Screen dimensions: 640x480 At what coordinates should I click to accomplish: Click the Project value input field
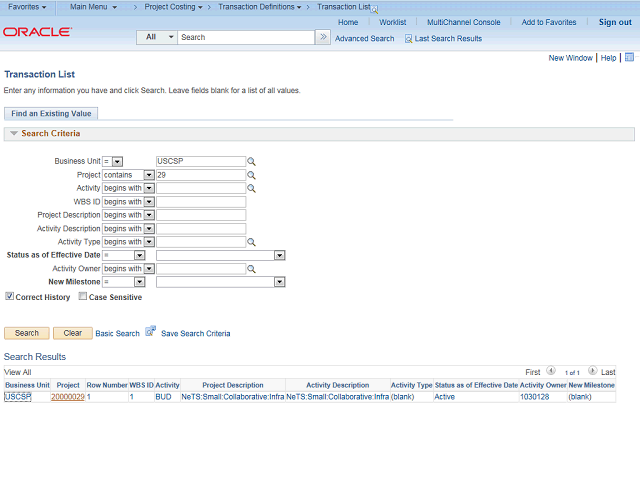click(x=201, y=175)
